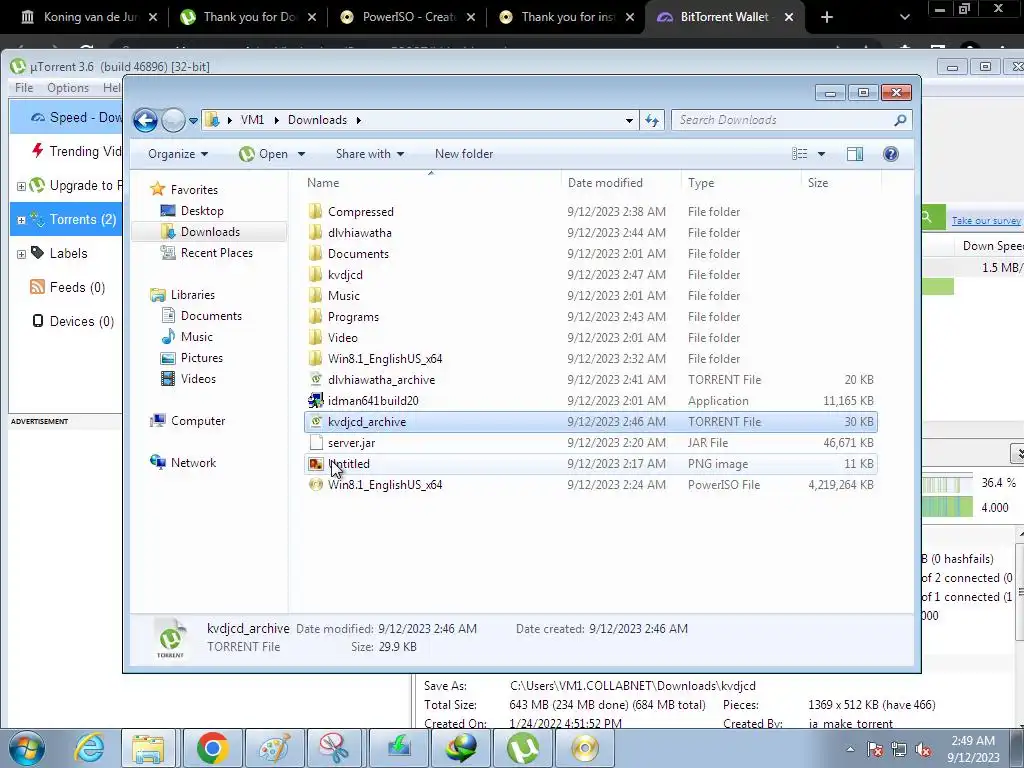Open the uTorrent Options menu
1024x768 pixels.
[x=68, y=88]
